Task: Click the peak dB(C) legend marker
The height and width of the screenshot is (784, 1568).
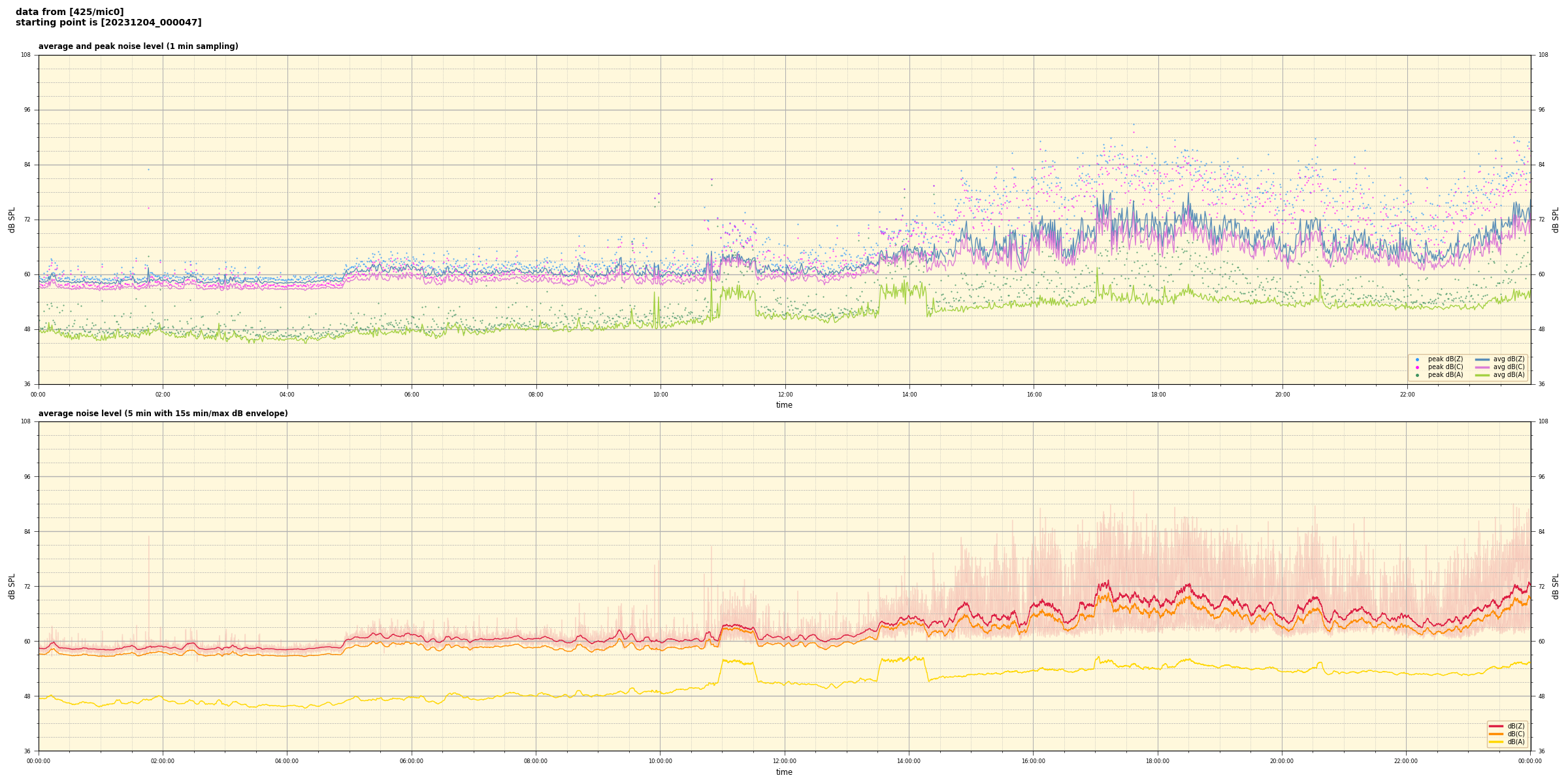Action: [1417, 367]
